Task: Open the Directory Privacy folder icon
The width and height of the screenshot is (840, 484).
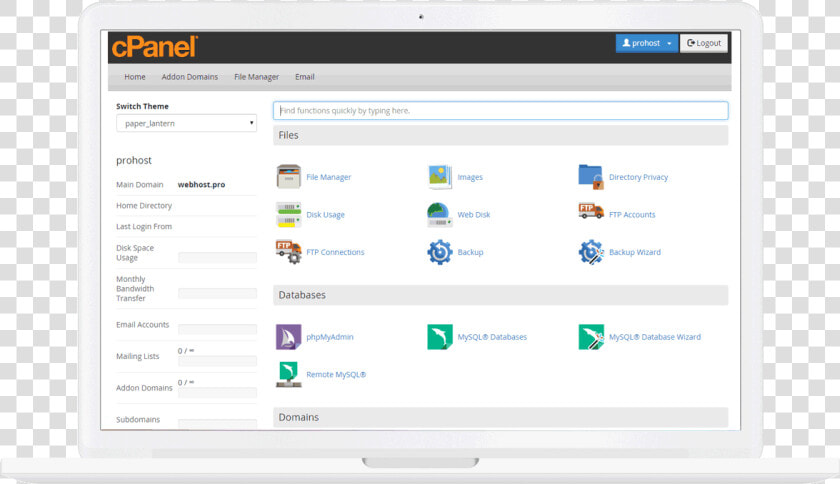Action: (x=591, y=176)
